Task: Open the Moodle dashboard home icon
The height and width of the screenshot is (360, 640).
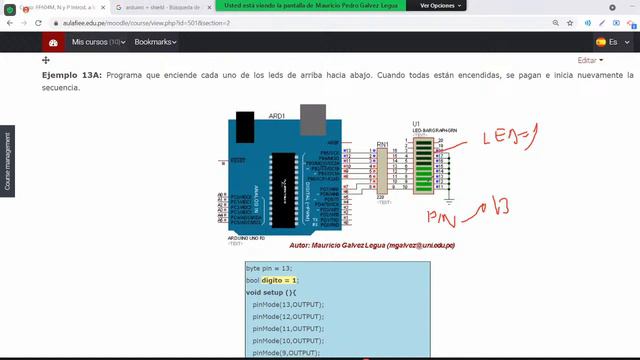Action: 53,42
